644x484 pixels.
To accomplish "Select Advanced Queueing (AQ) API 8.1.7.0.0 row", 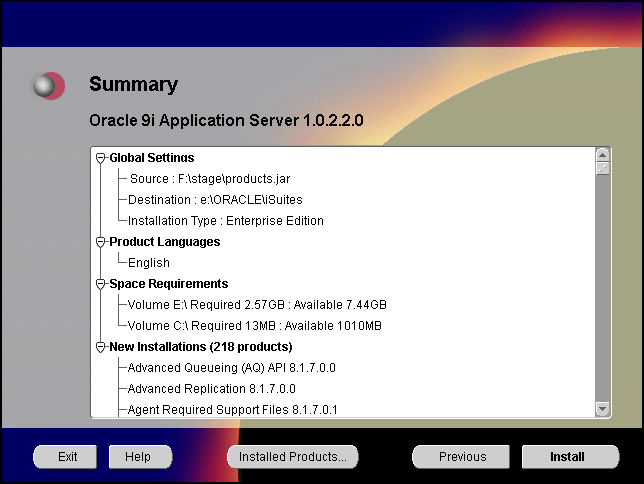I will (x=232, y=368).
